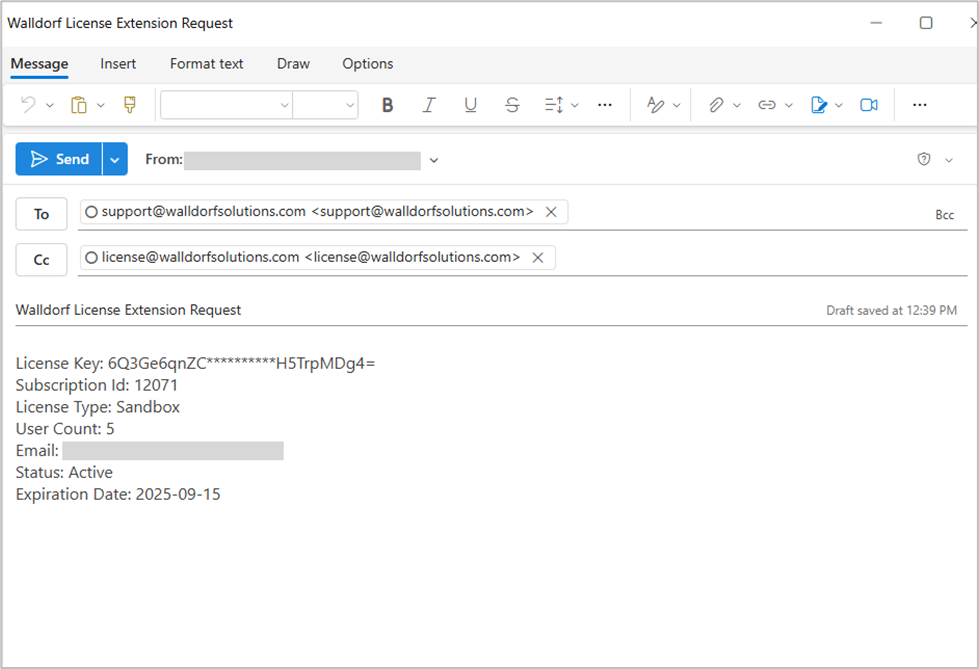This screenshot has height=669, width=979.
Task: Click the Insert link icon
Action: point(767,105)
